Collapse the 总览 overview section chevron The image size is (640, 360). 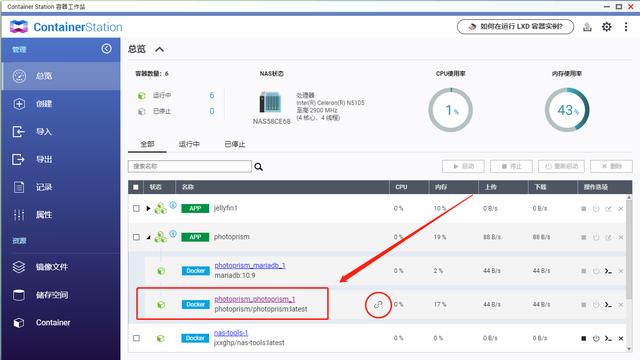tap(160, 49)
